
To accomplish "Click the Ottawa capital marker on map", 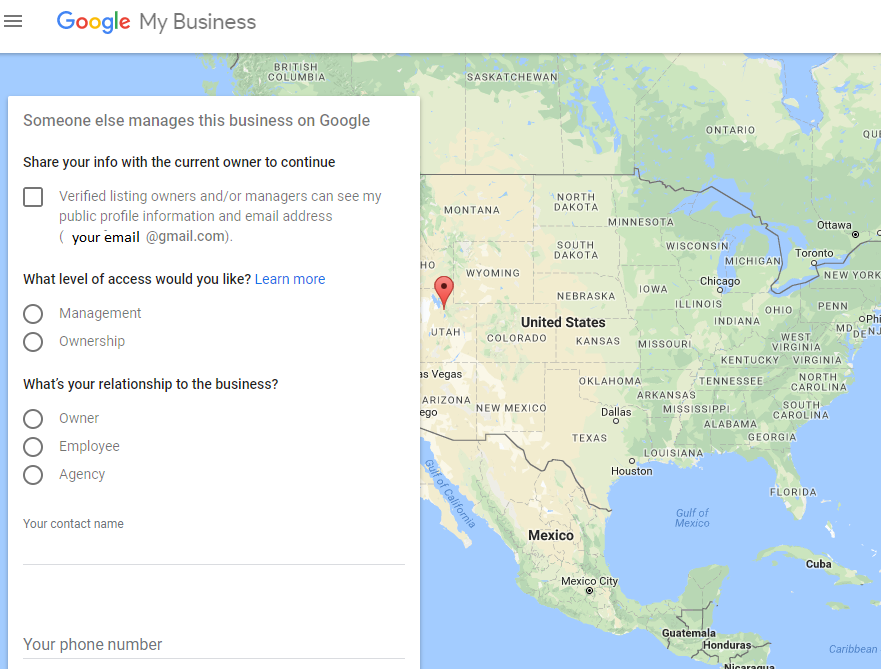I will (855, 234).
